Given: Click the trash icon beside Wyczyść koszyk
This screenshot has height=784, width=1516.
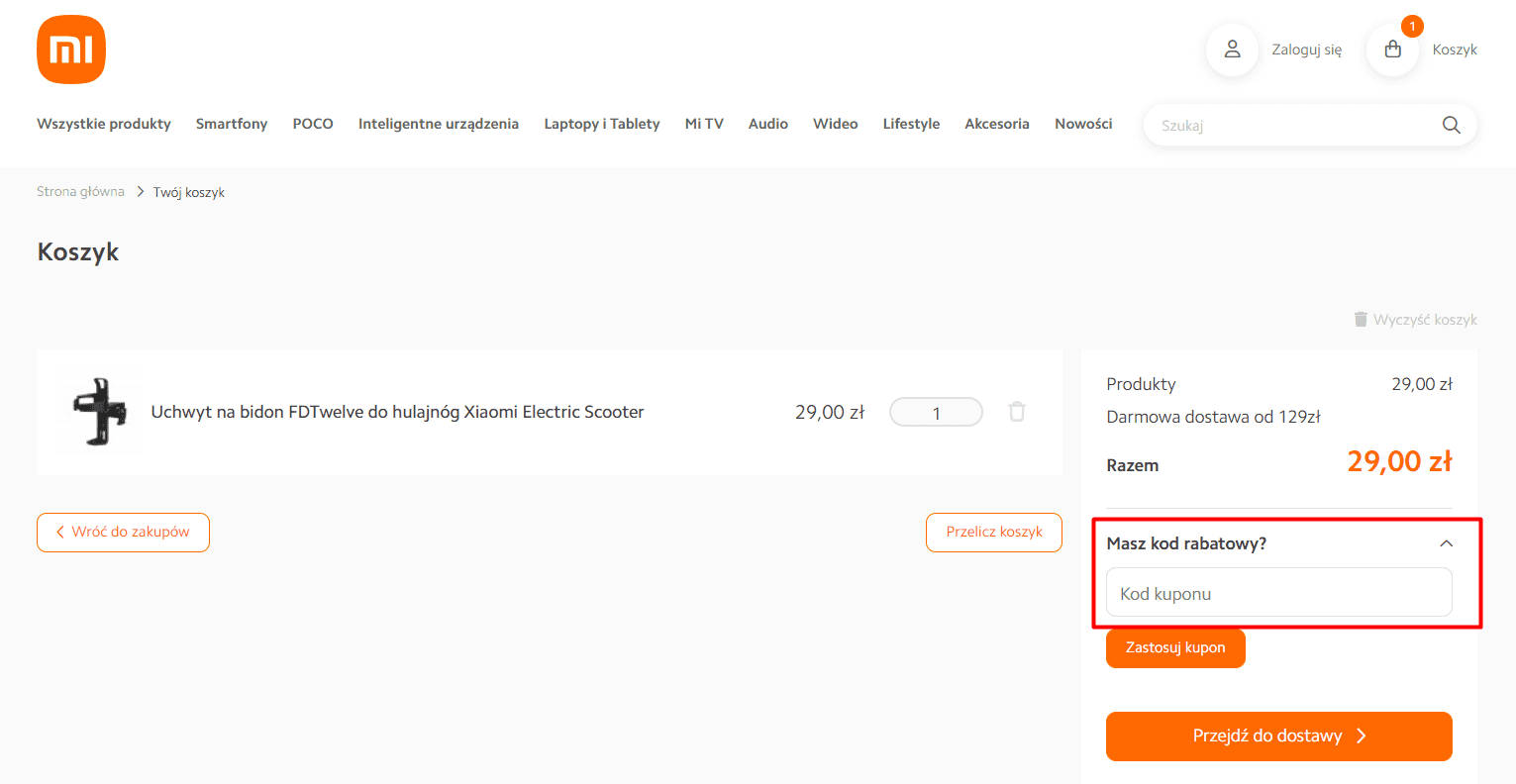Looking at the screenshot, I should coord(1361,320).
